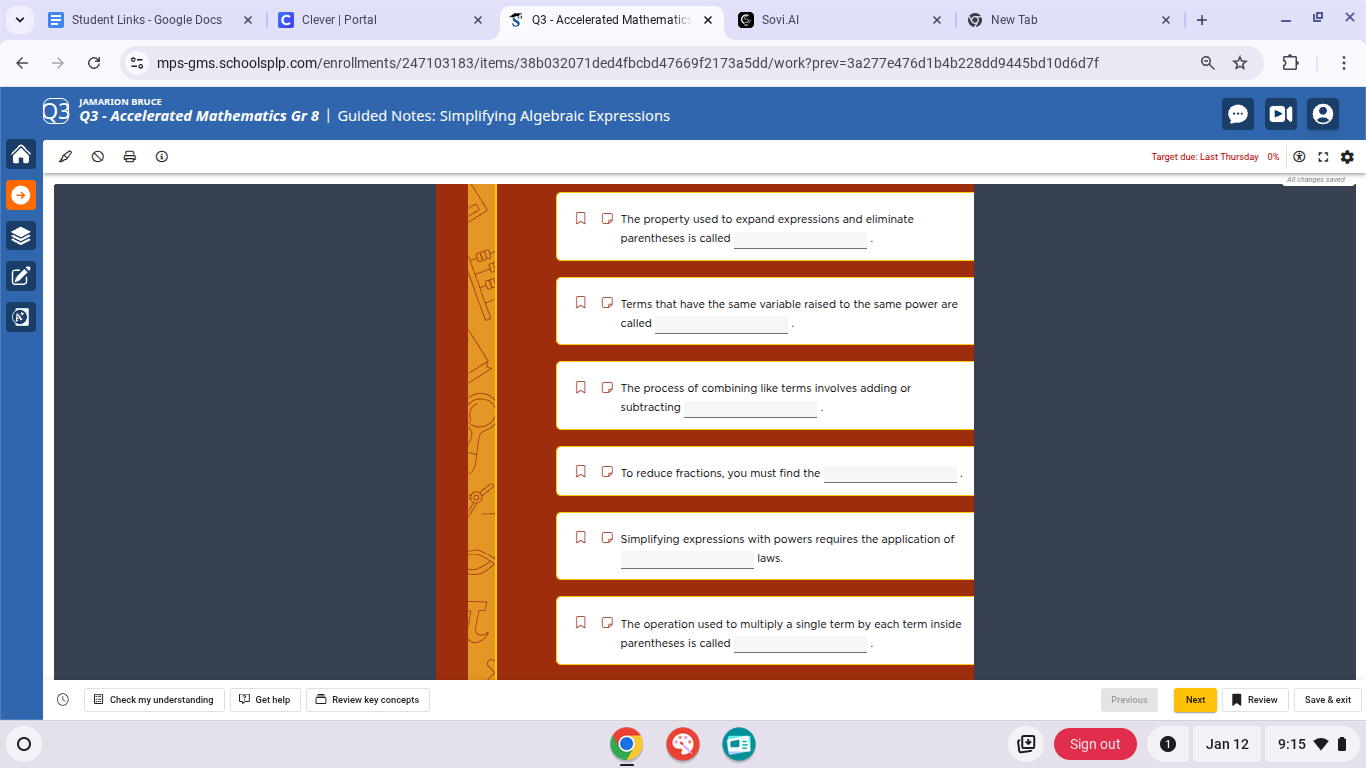Image resolution: width=1366 pixels, height=768 pixels.
Task: Print the guided notes page
Action: click(x=130, y=157)
